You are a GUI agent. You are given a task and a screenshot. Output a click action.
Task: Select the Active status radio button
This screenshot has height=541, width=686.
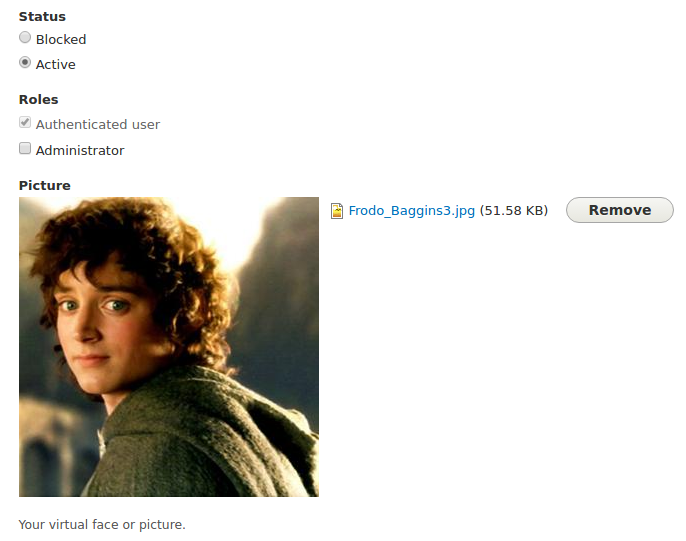25,63
